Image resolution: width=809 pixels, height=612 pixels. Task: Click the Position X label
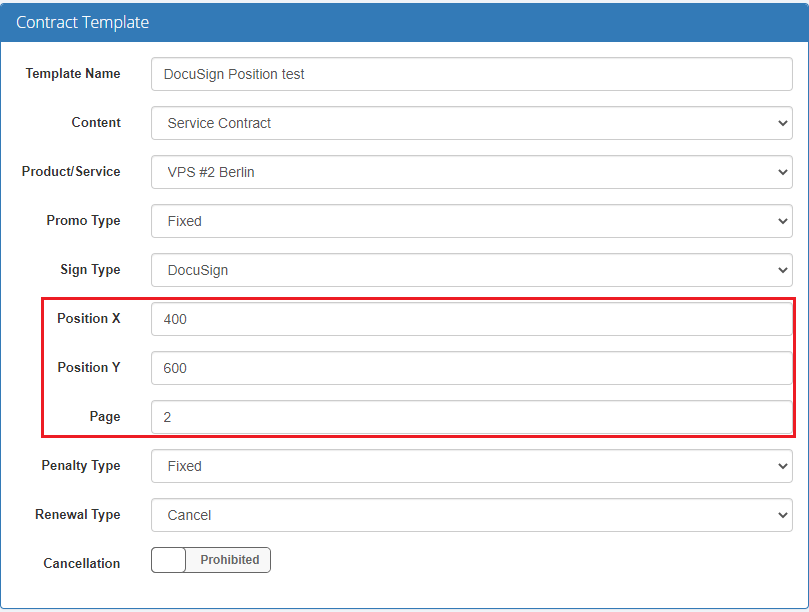(89, 319)
